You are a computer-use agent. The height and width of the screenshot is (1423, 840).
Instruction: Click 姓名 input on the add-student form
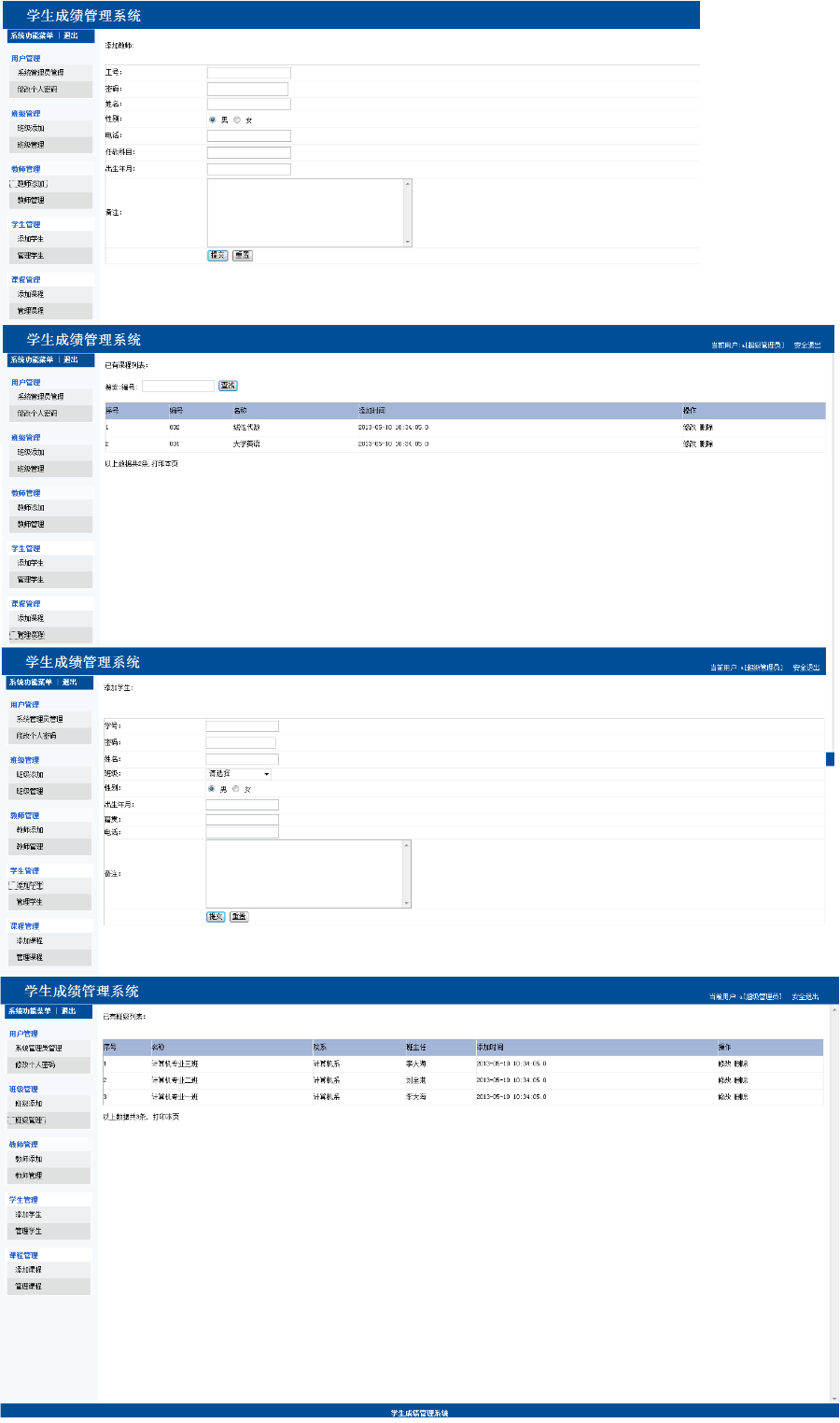(x=242, y=760)
